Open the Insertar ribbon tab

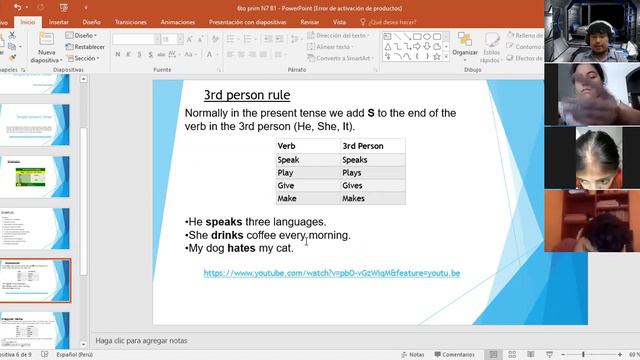tap(59, 22)
